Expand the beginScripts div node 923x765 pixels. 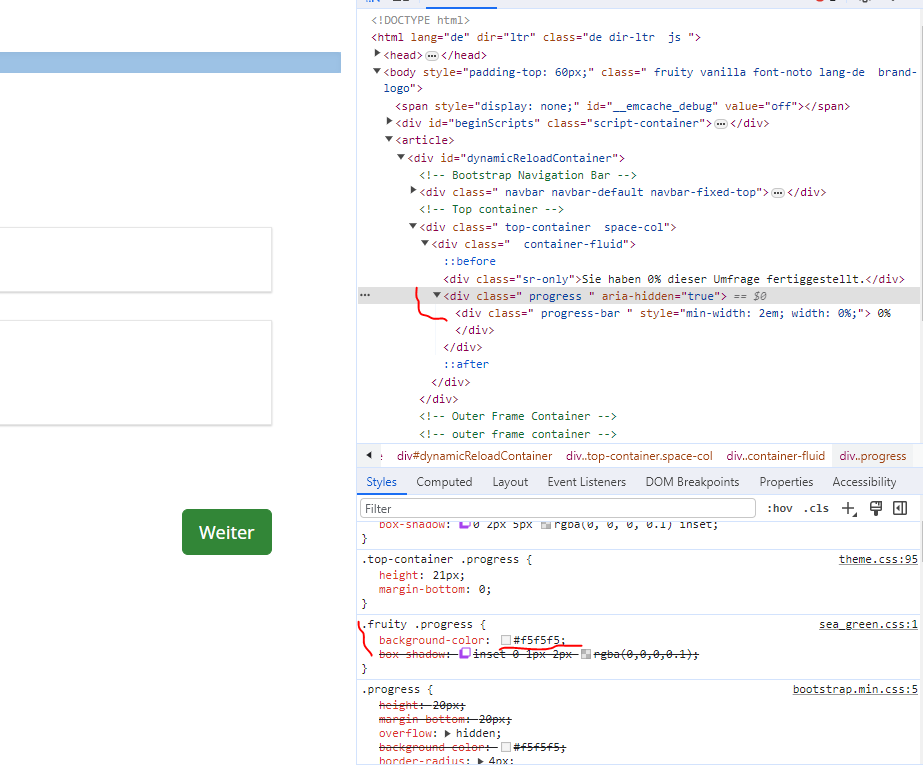pyautogui.click(x=389, y=121)
